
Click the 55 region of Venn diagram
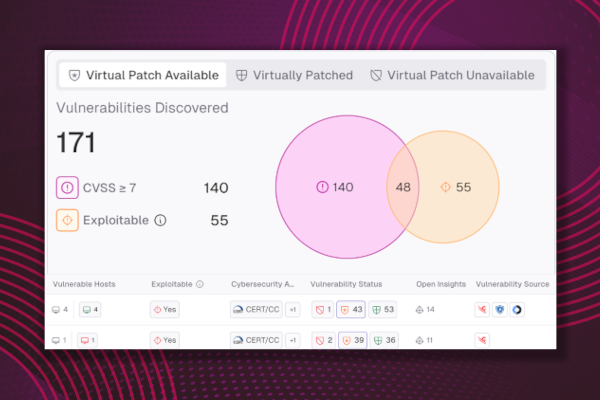pos(456,187)
